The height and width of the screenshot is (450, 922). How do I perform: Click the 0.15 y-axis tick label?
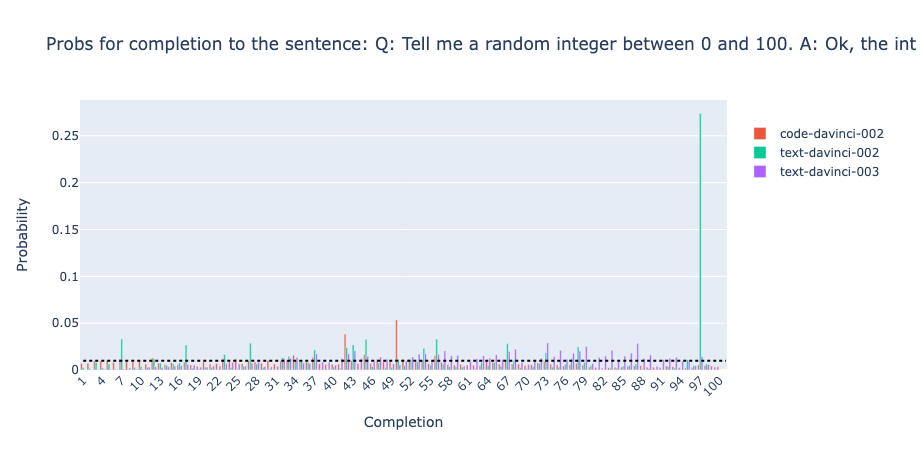pyautogui.click(x=66, y=230)
